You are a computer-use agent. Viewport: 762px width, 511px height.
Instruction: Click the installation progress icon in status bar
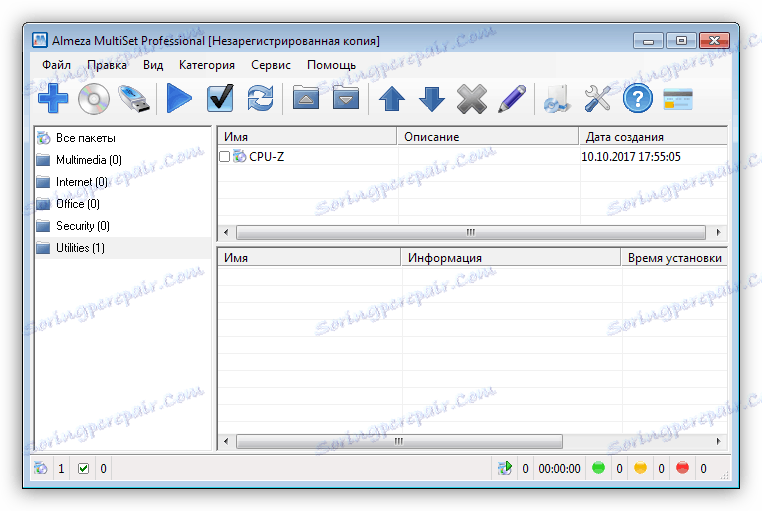(x=505, y=468)
